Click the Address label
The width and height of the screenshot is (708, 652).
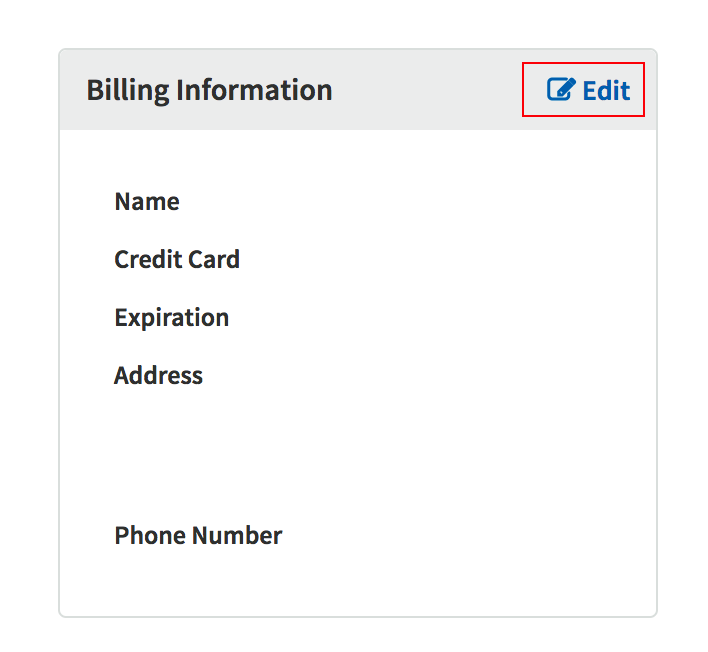(158, 376)
